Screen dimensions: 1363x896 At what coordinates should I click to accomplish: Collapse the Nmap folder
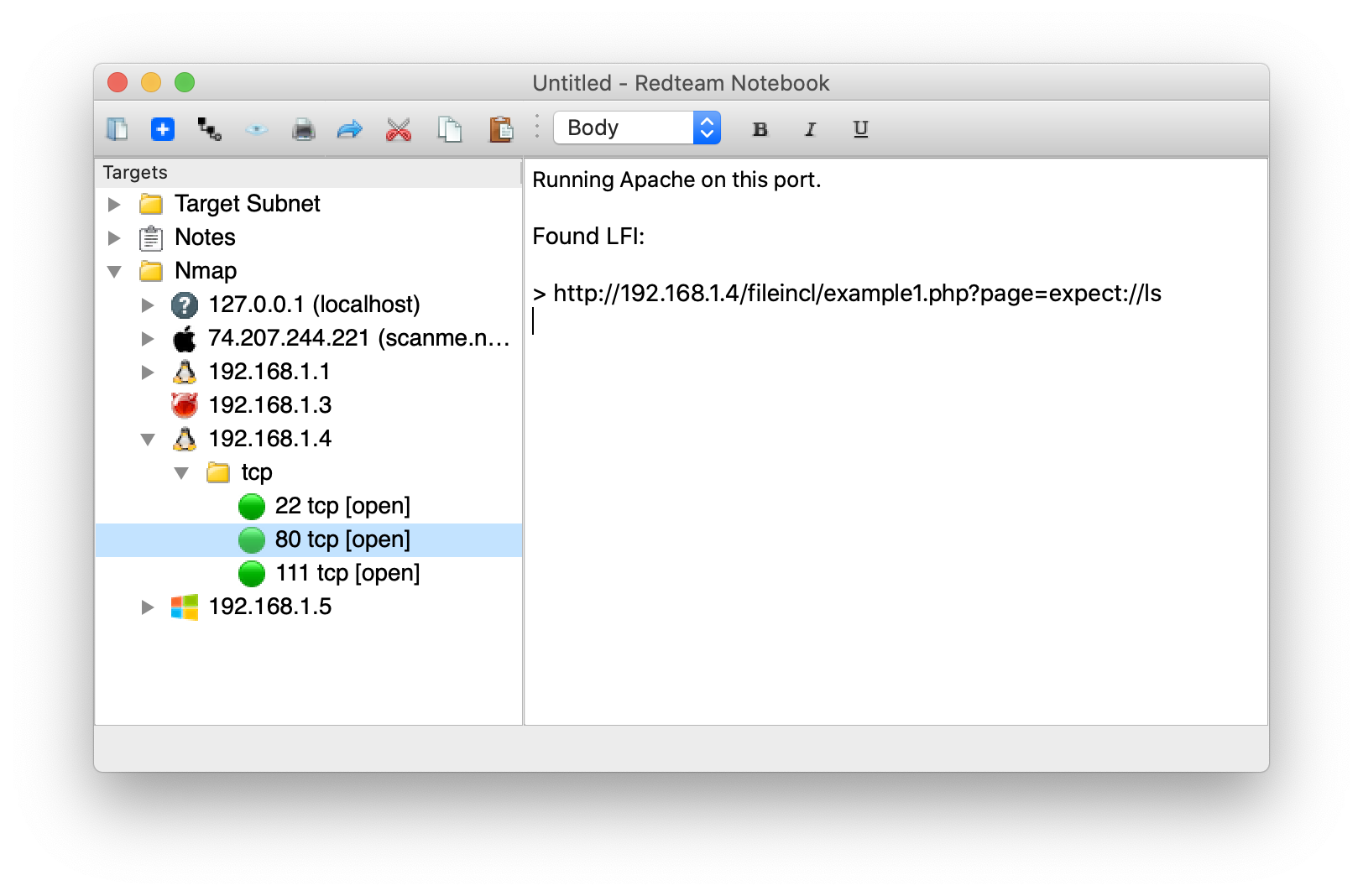[115, 271]
